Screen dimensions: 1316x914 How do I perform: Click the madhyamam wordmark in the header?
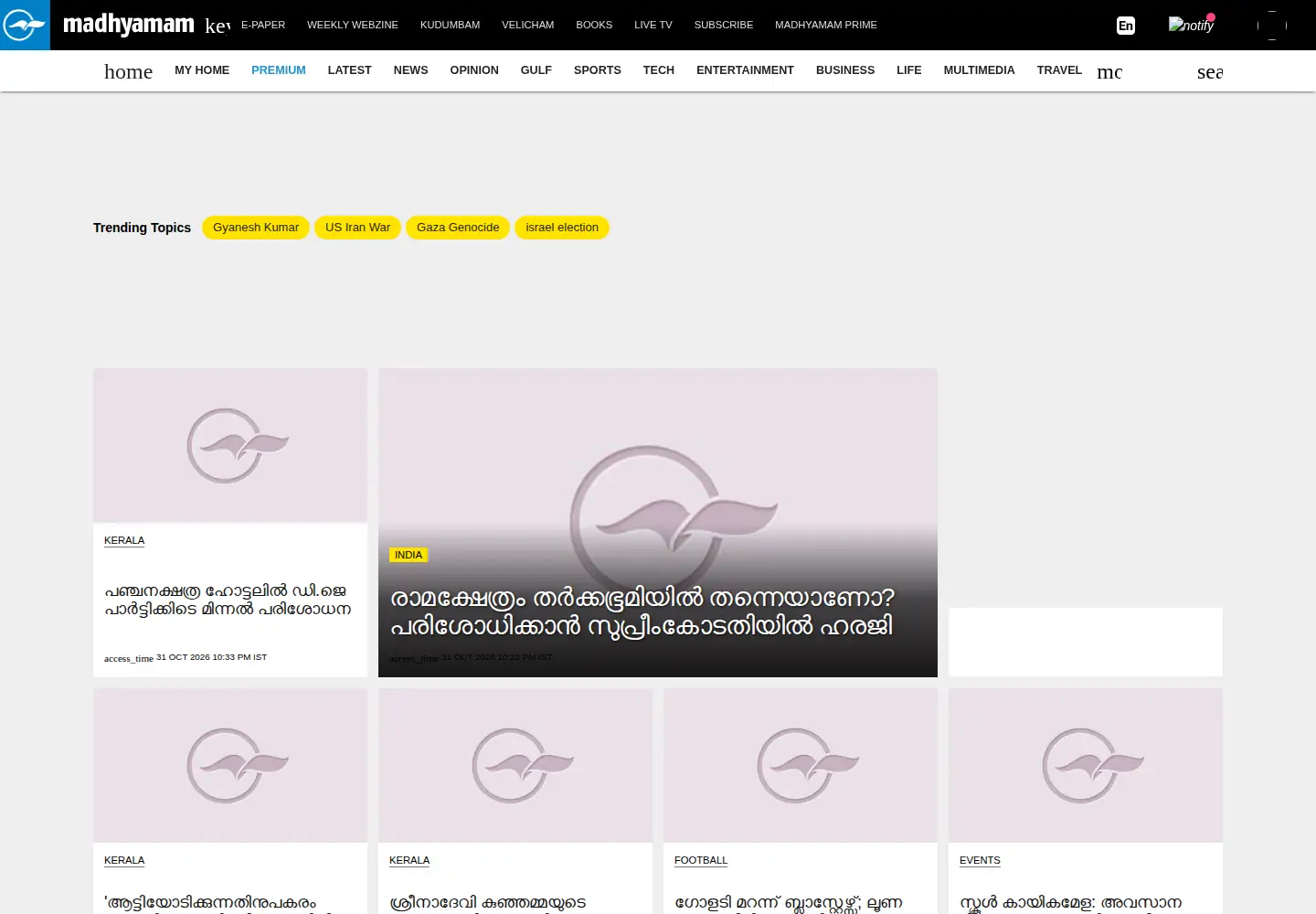click(x=129, y=25)
